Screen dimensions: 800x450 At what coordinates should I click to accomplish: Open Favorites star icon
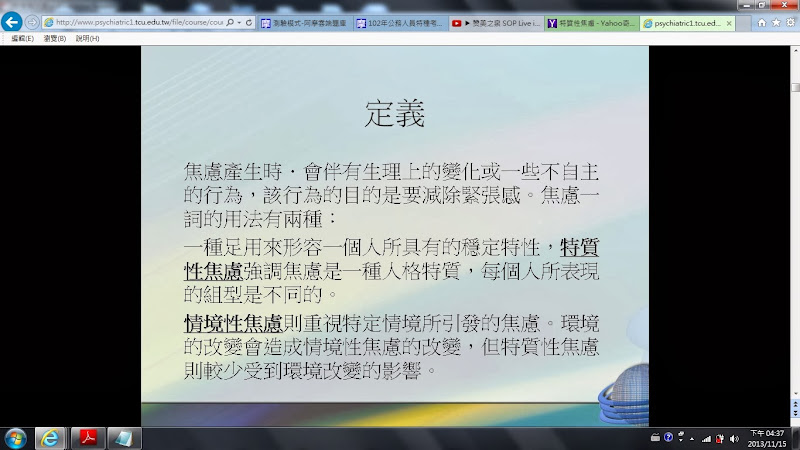tap(776, 22)
